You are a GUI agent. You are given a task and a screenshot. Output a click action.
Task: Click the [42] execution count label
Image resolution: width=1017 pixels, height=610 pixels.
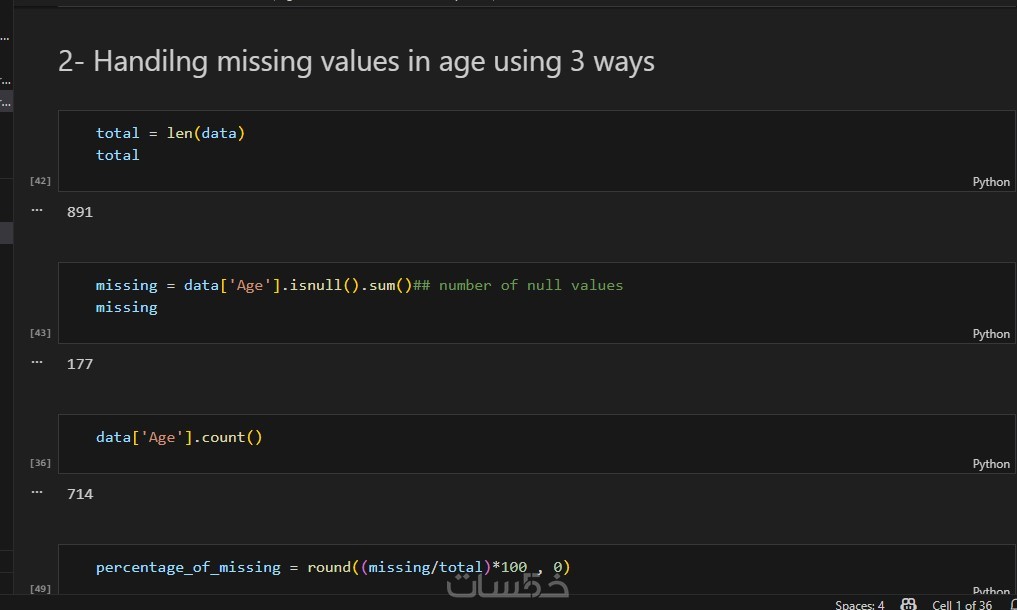40,181
